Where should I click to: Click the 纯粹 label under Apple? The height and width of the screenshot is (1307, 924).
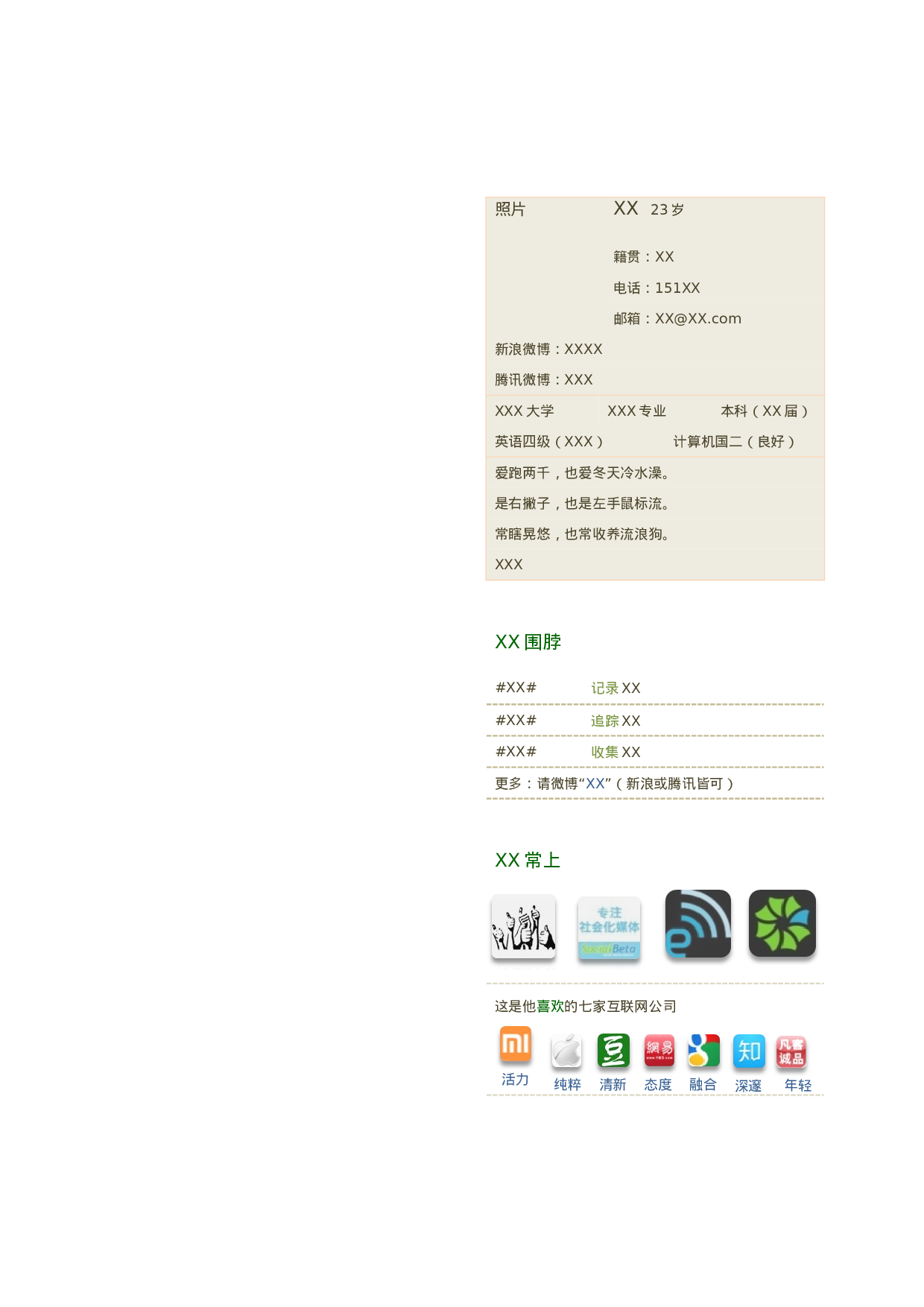click(567, 1084)
